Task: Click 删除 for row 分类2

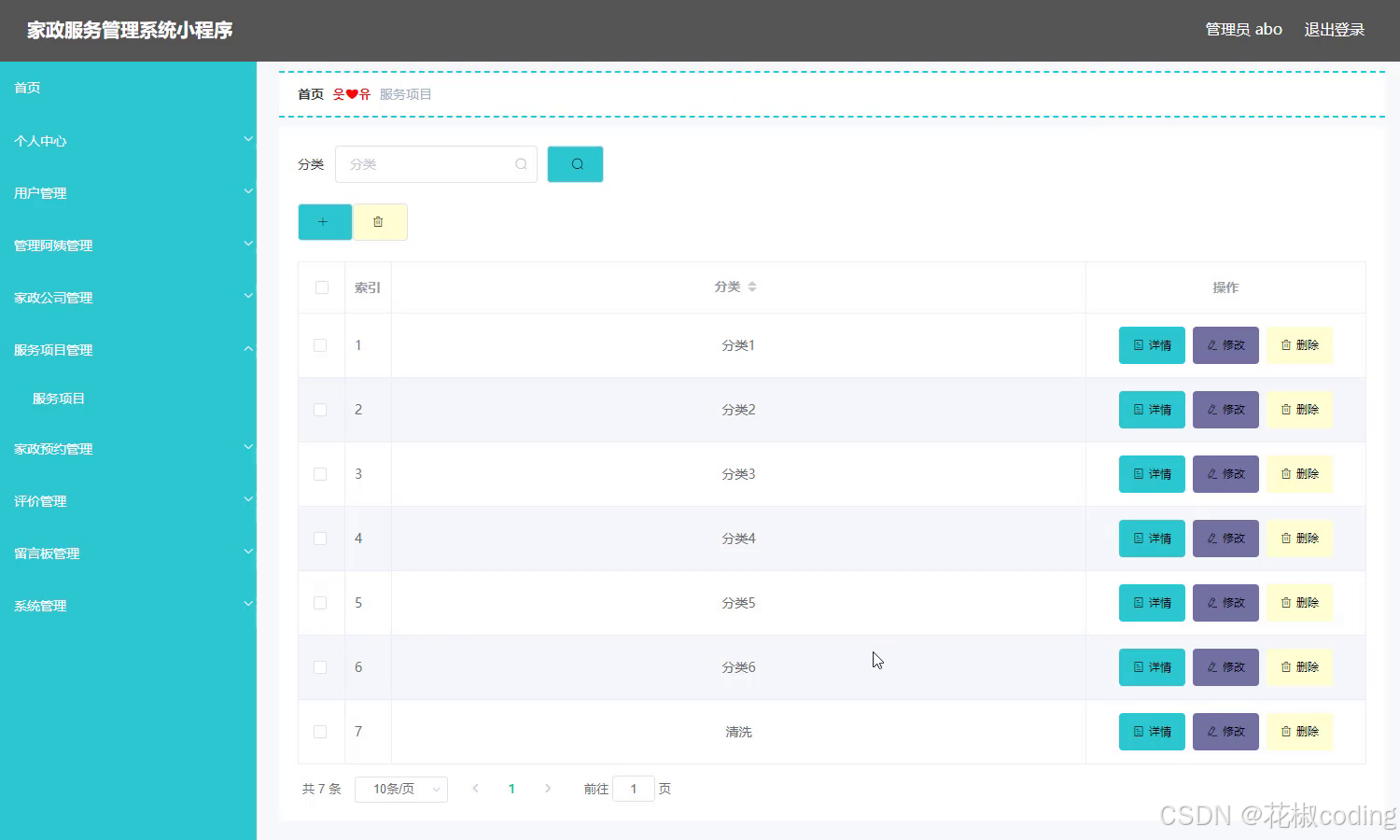Action: point(1299,410)
